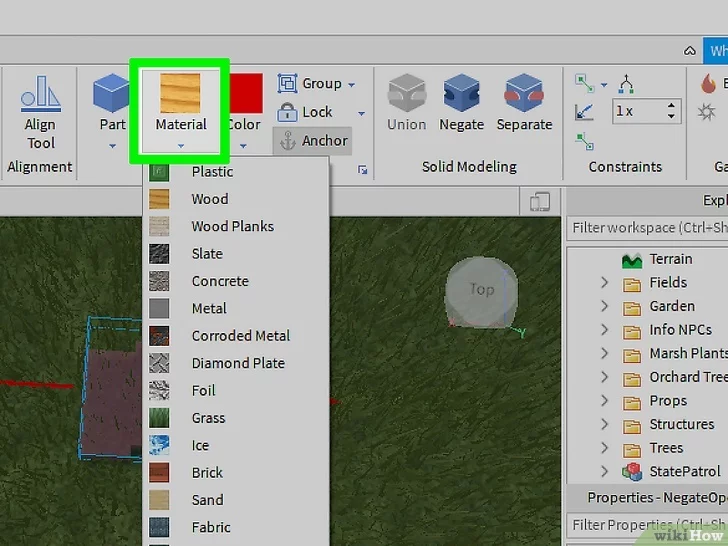
Task: Click the Group icon
Action: coord(287,84)
